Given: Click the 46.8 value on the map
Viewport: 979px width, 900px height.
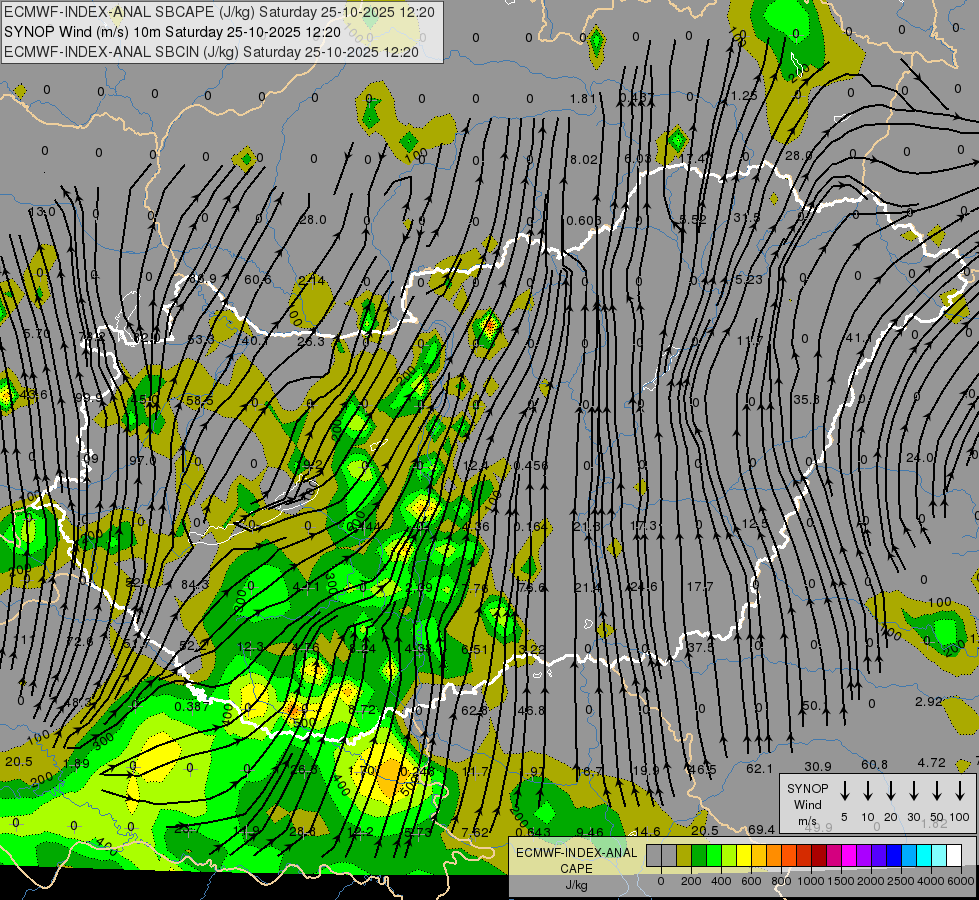Looking at the screenshot, I should (x=531, y=710).
